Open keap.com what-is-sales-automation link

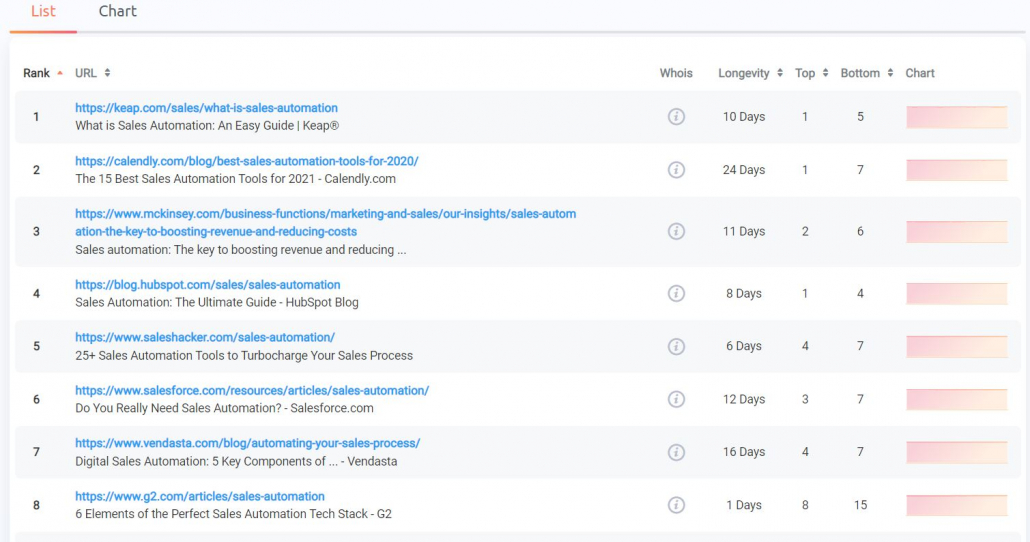pos(206,108)
